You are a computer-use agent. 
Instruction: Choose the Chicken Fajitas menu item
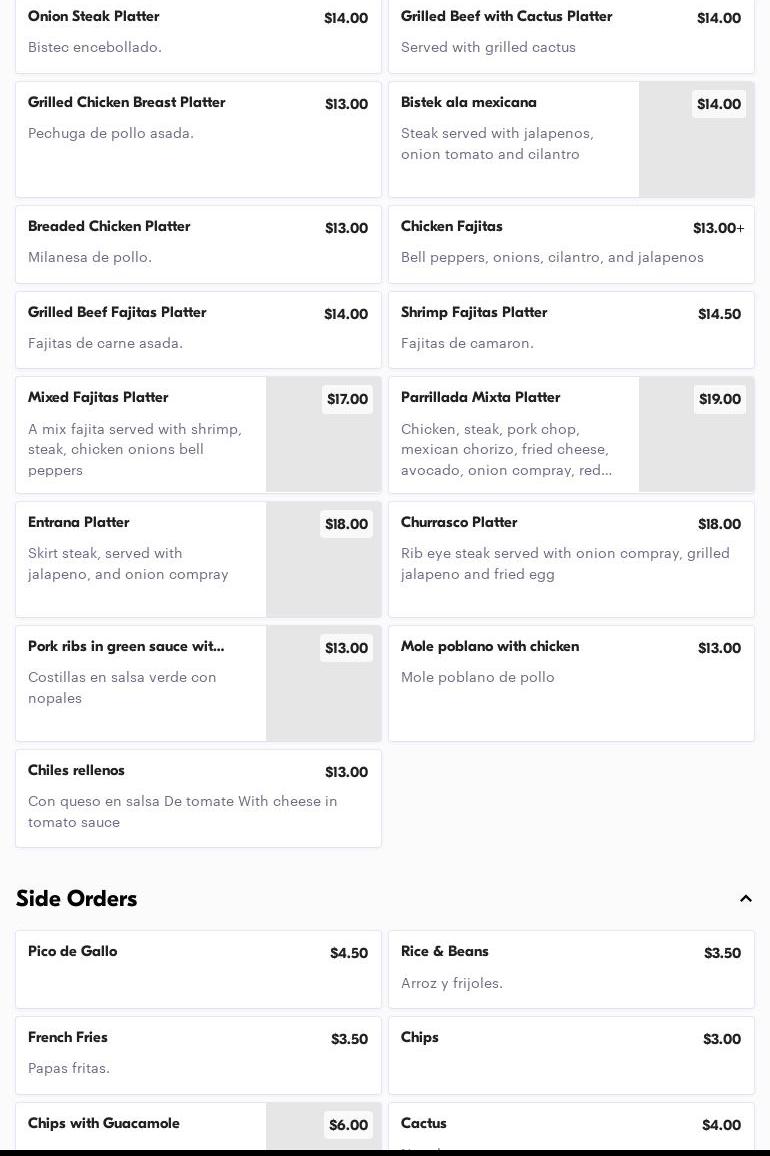(x=571, y=244)
